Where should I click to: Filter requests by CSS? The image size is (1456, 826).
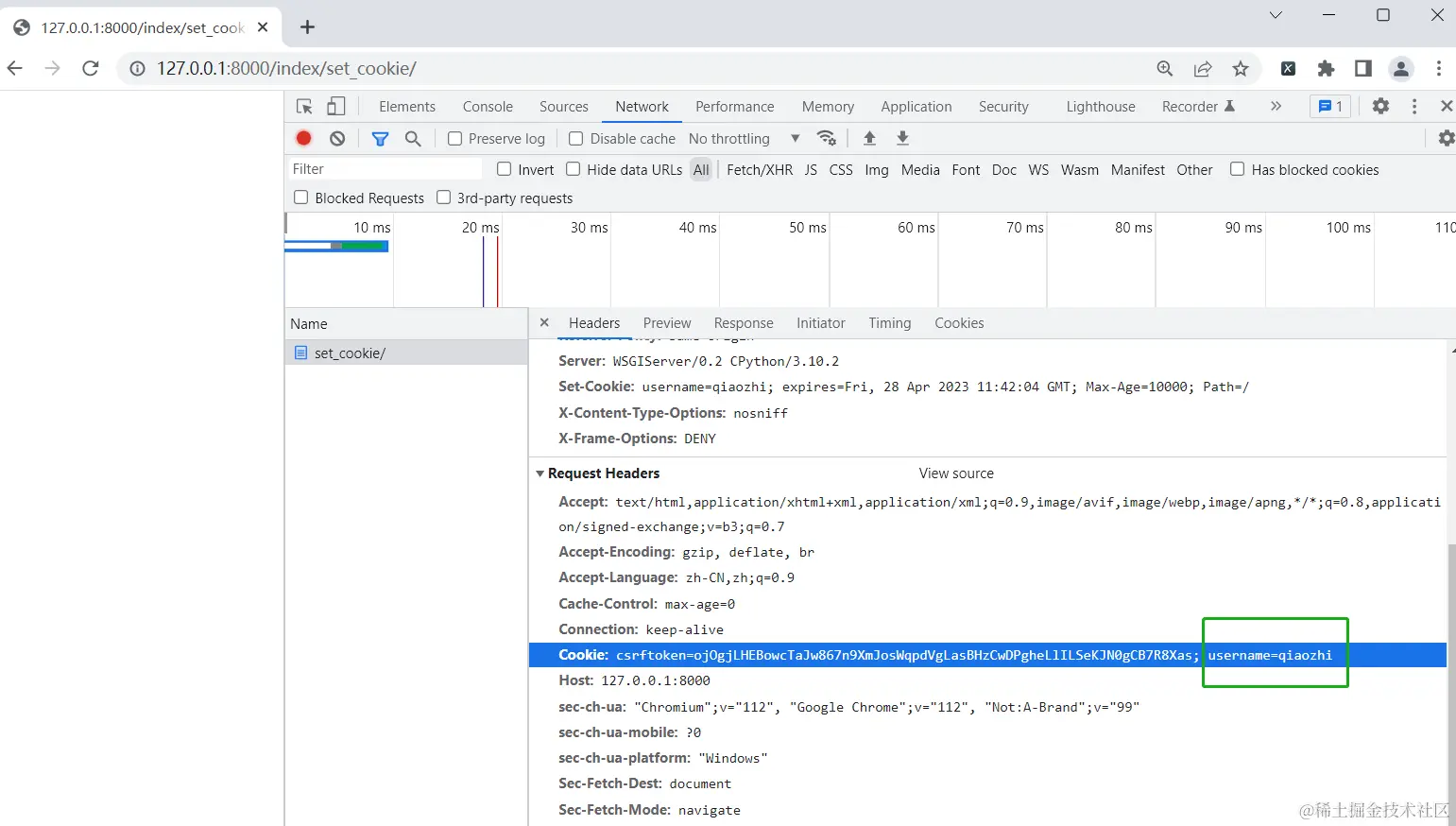click(841, 170)
